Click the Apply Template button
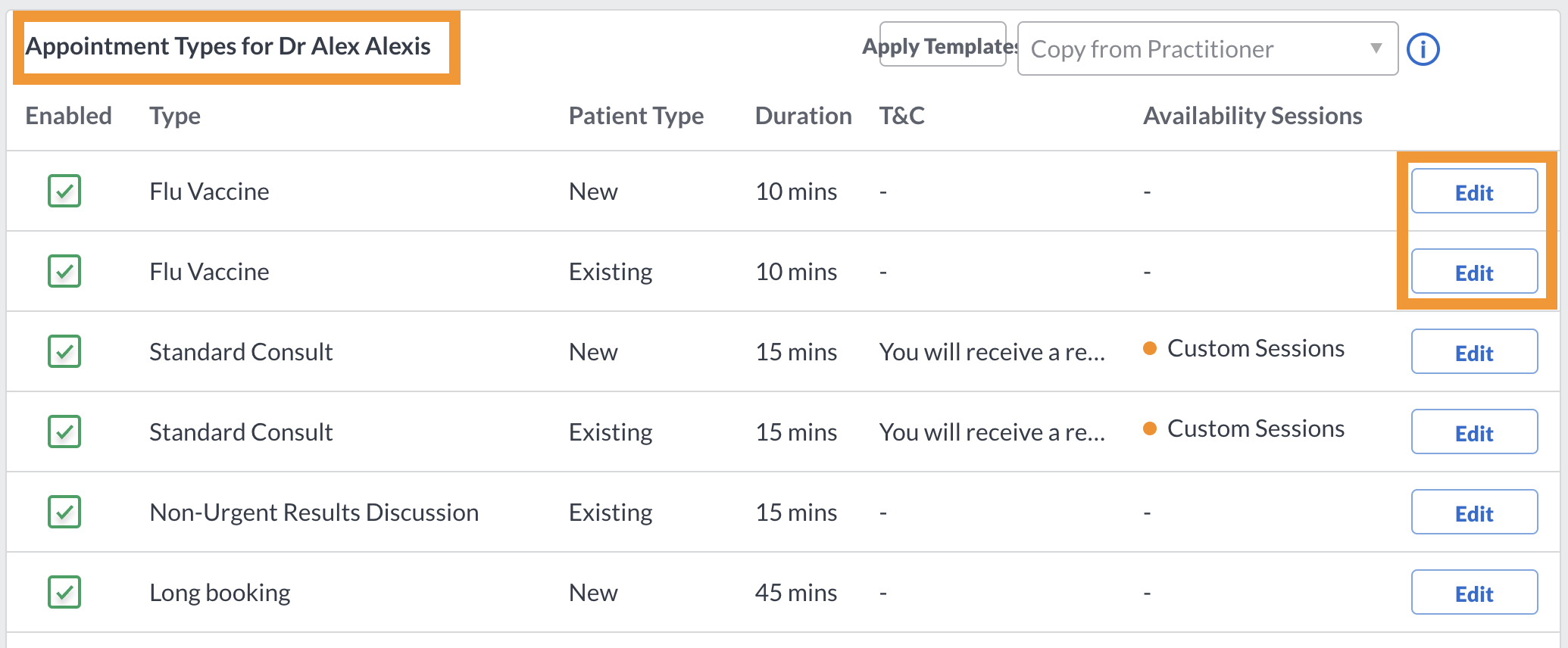 (x=942, y=45)
